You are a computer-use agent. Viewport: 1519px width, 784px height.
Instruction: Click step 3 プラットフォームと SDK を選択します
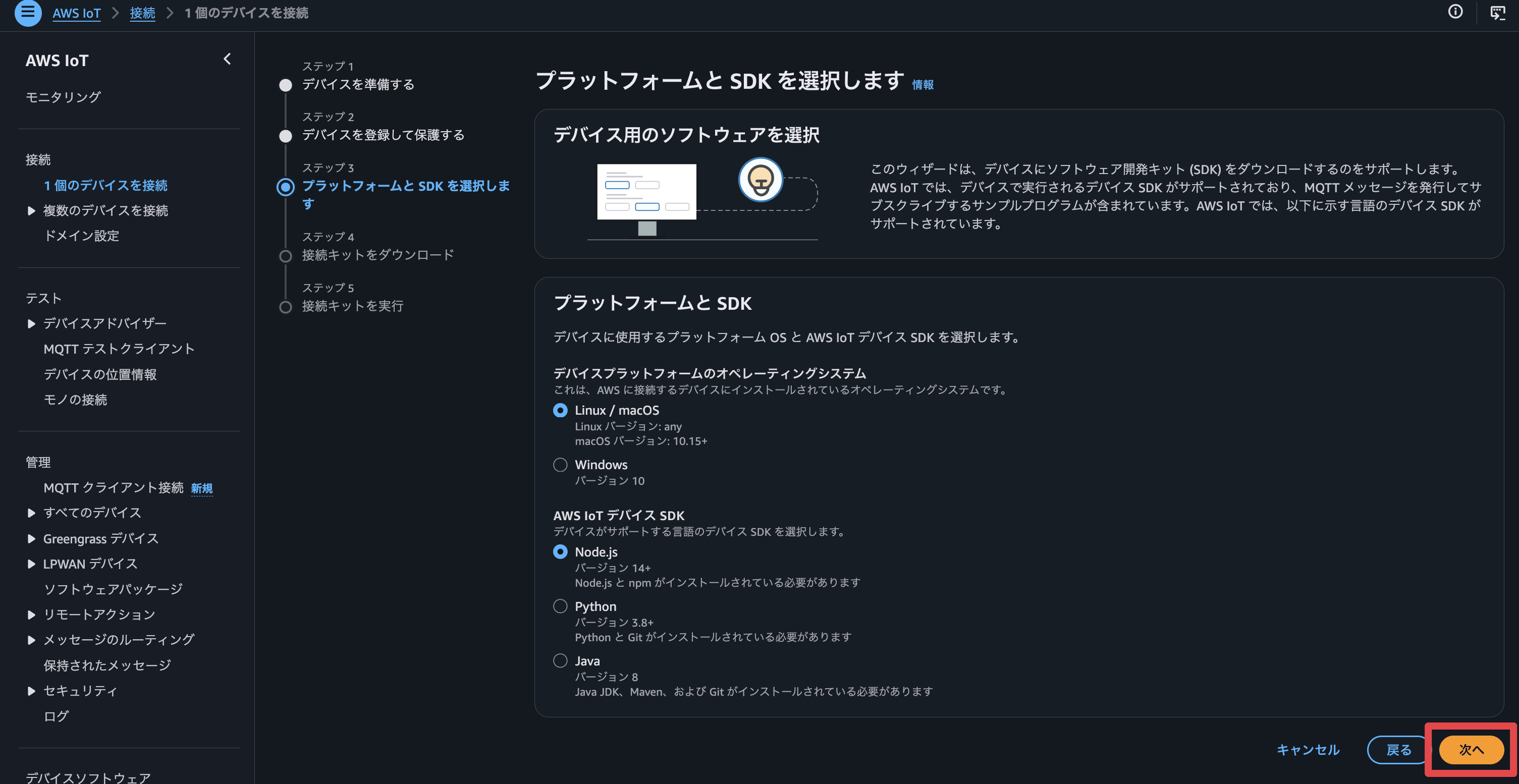406,195
